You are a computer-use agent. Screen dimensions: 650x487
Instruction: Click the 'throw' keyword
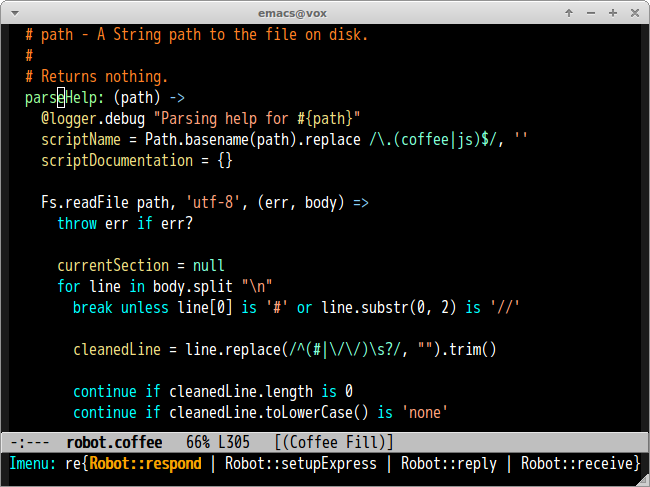tap(77, 224)
